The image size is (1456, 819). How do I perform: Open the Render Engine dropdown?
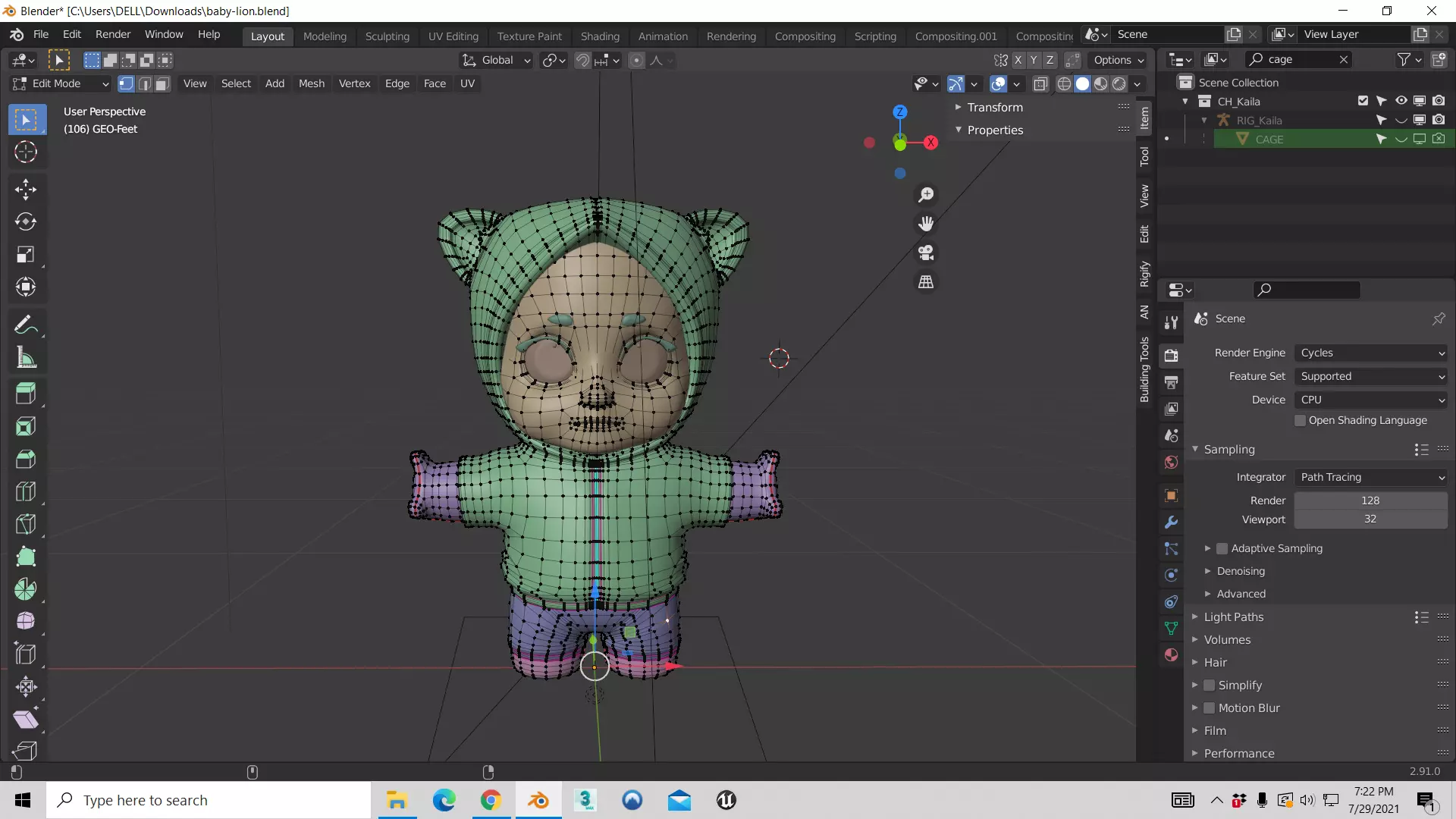tap(1371, 353)
